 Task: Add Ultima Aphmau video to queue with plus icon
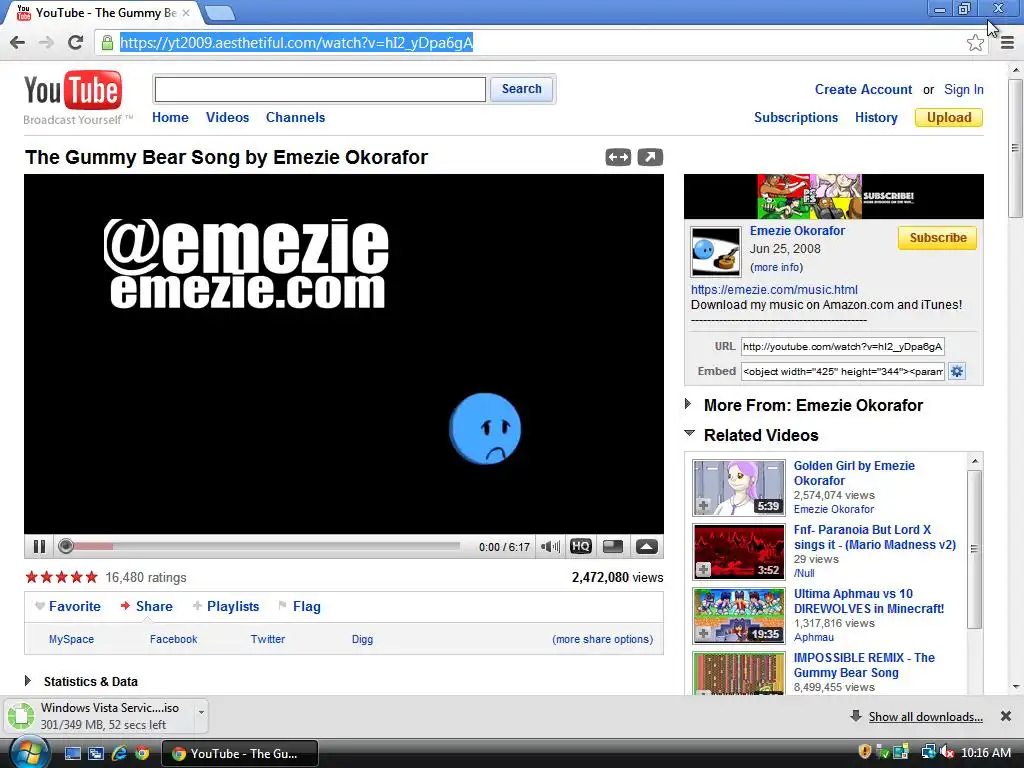(703, 633)
